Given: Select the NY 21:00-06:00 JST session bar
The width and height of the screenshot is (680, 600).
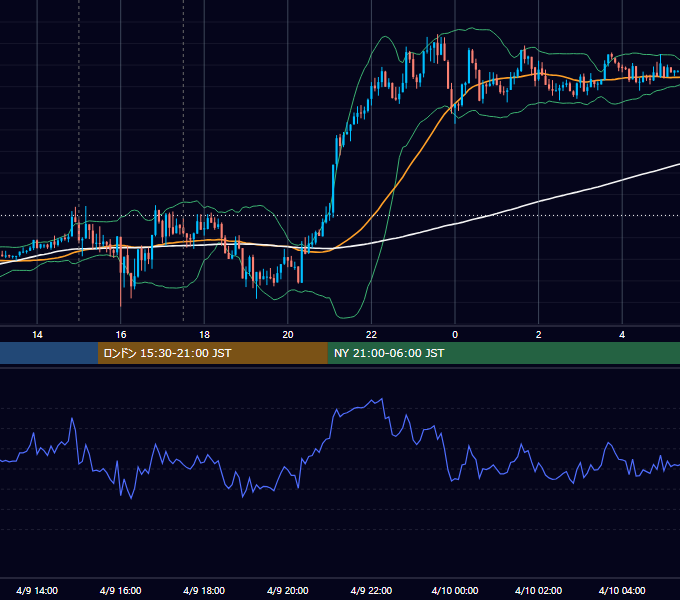Looking at the screenshot, I should [503, 353].
